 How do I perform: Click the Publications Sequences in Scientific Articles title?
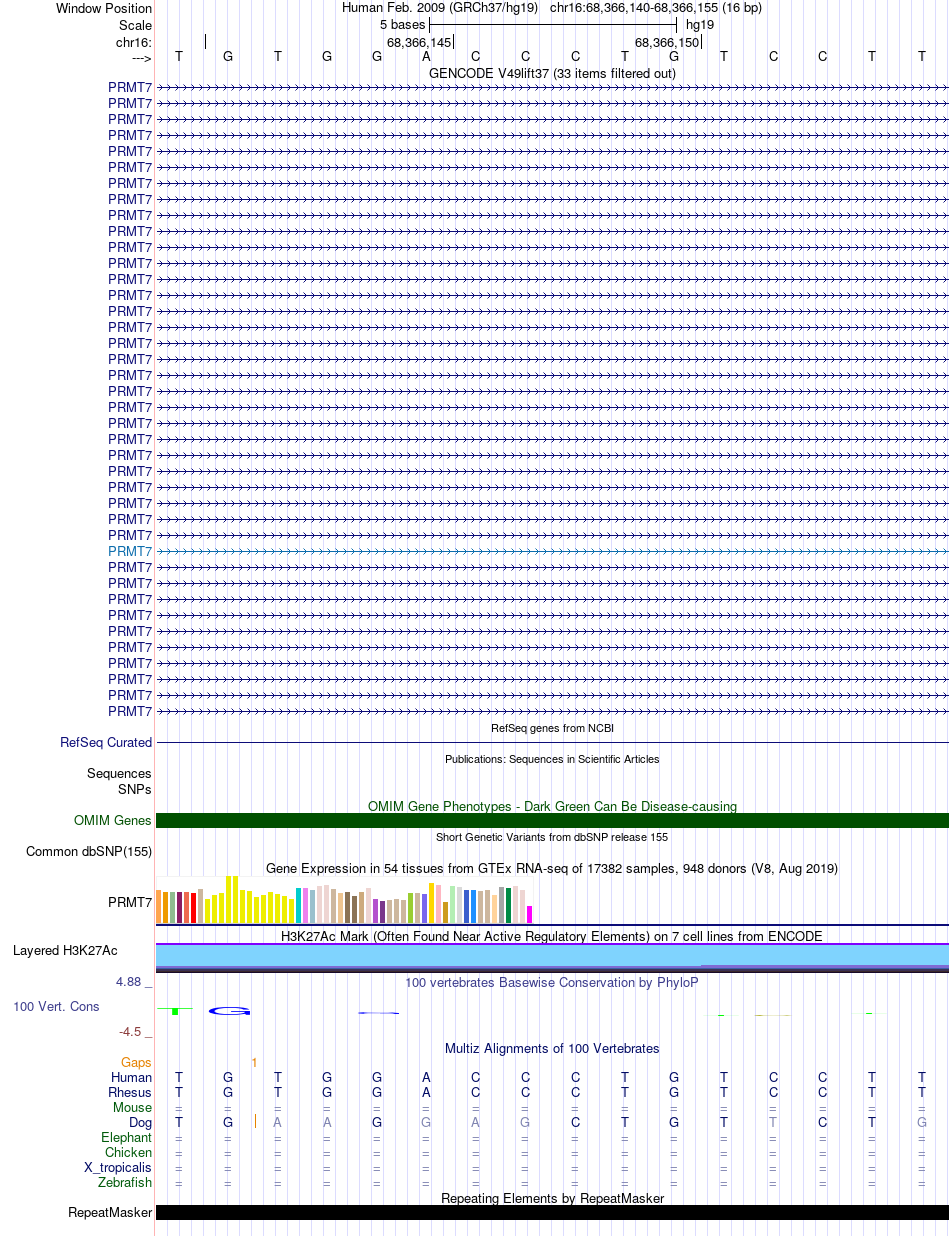(x=552, y=759)
